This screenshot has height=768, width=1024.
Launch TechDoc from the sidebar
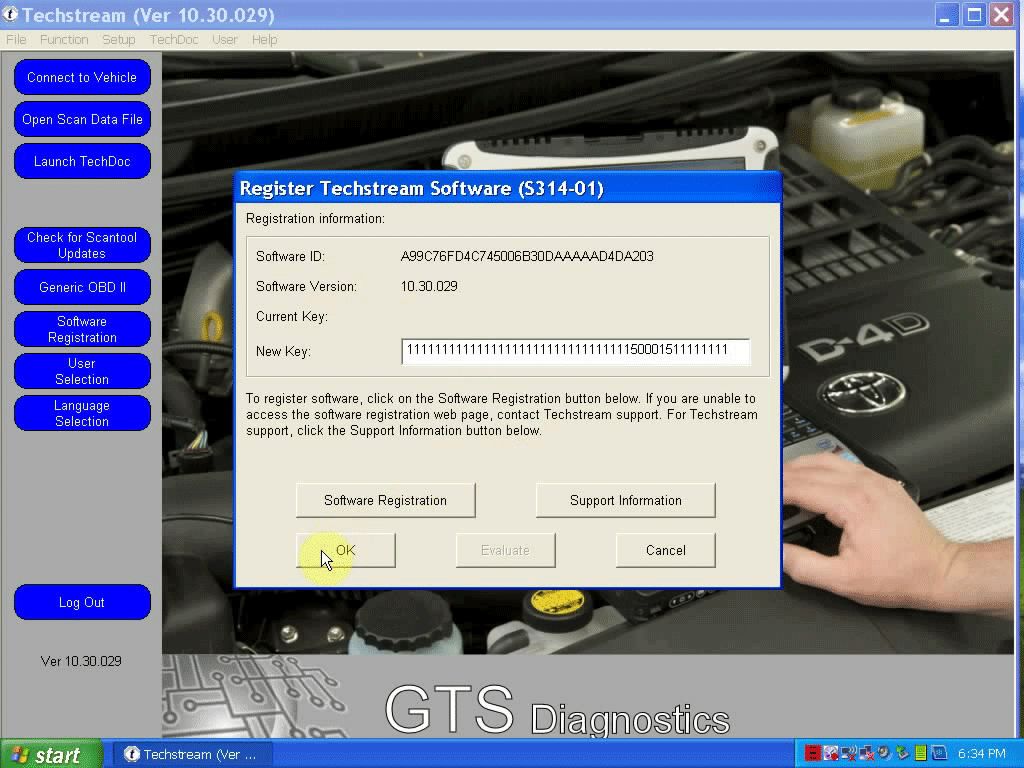tap(82, 161)
